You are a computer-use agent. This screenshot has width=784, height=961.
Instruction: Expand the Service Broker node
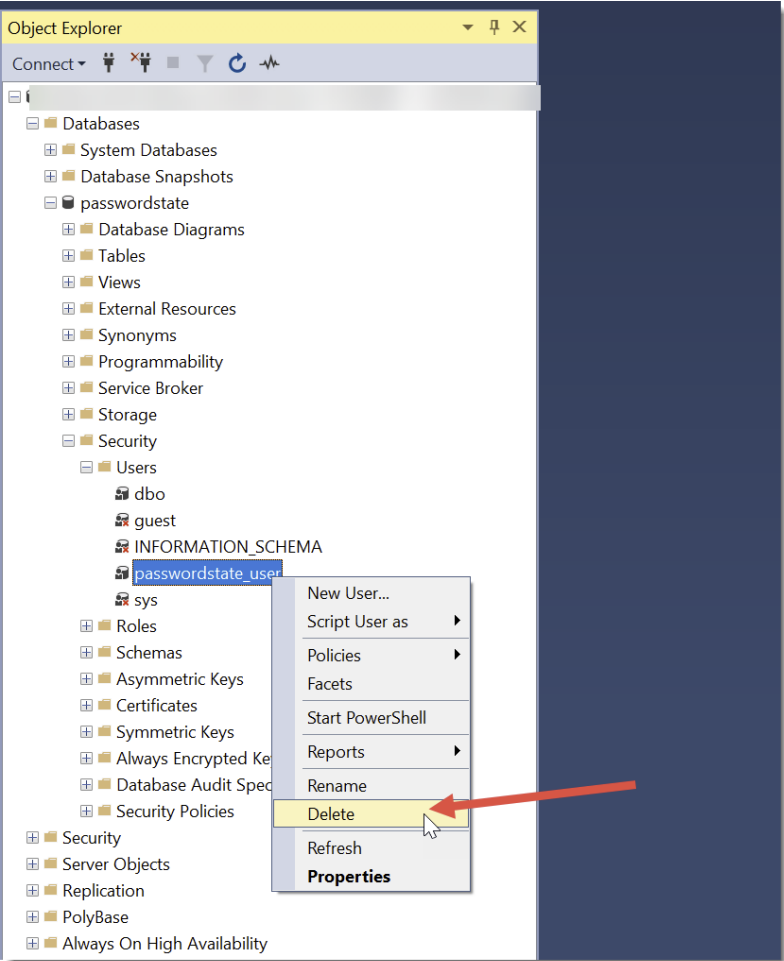[x=68, y=388]
